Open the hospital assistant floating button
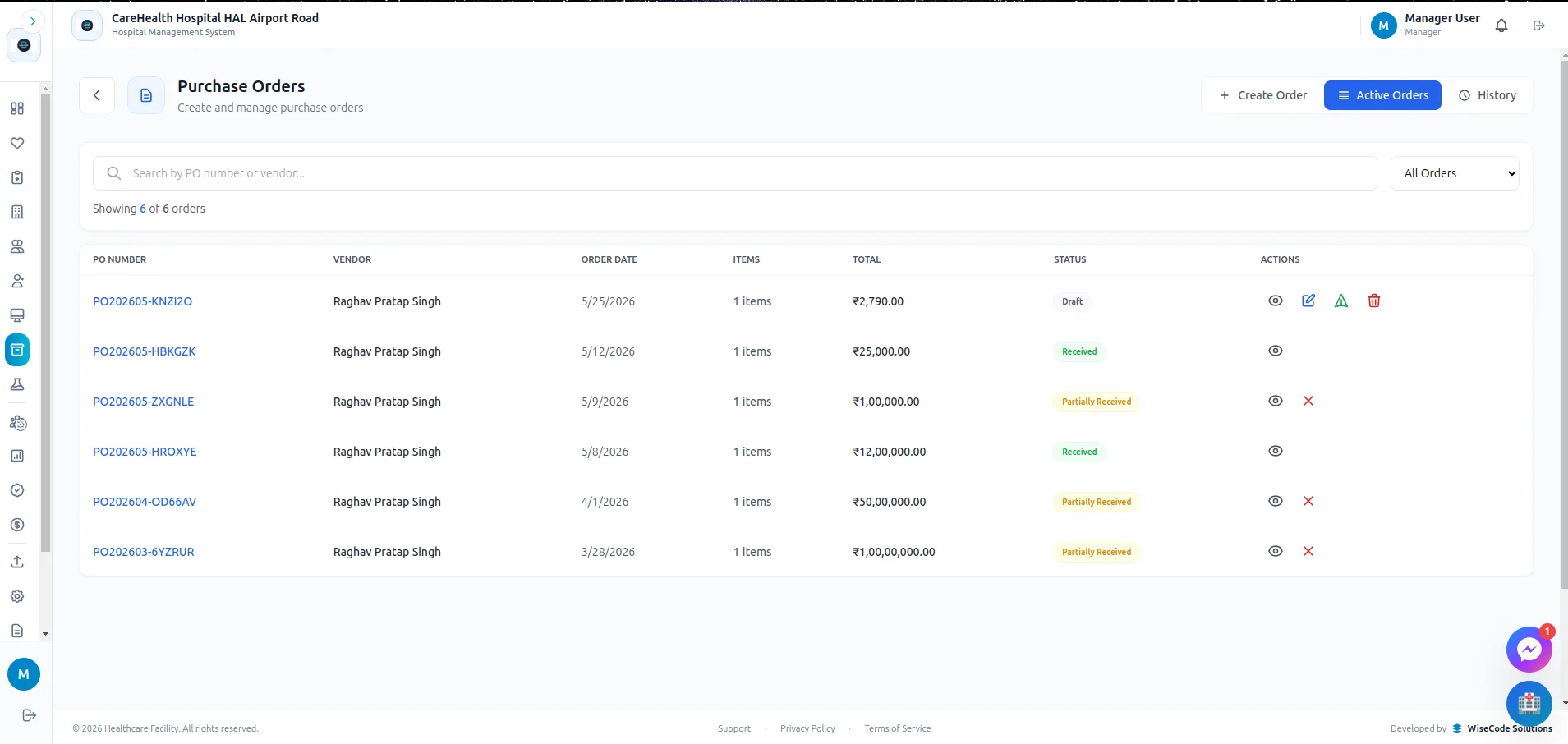This screenshot has height=744, width=1568. pos(1529,703)
